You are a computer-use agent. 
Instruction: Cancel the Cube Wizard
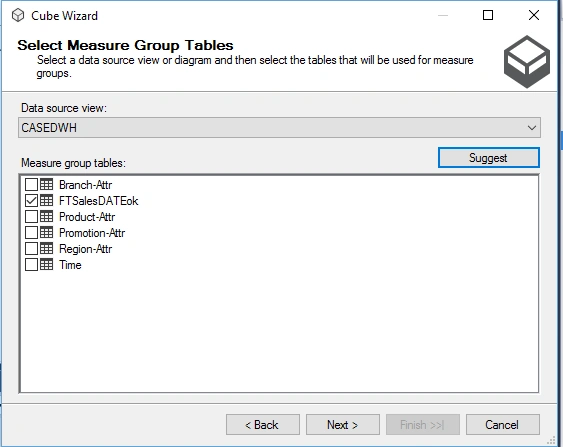(x=503, y=425)
